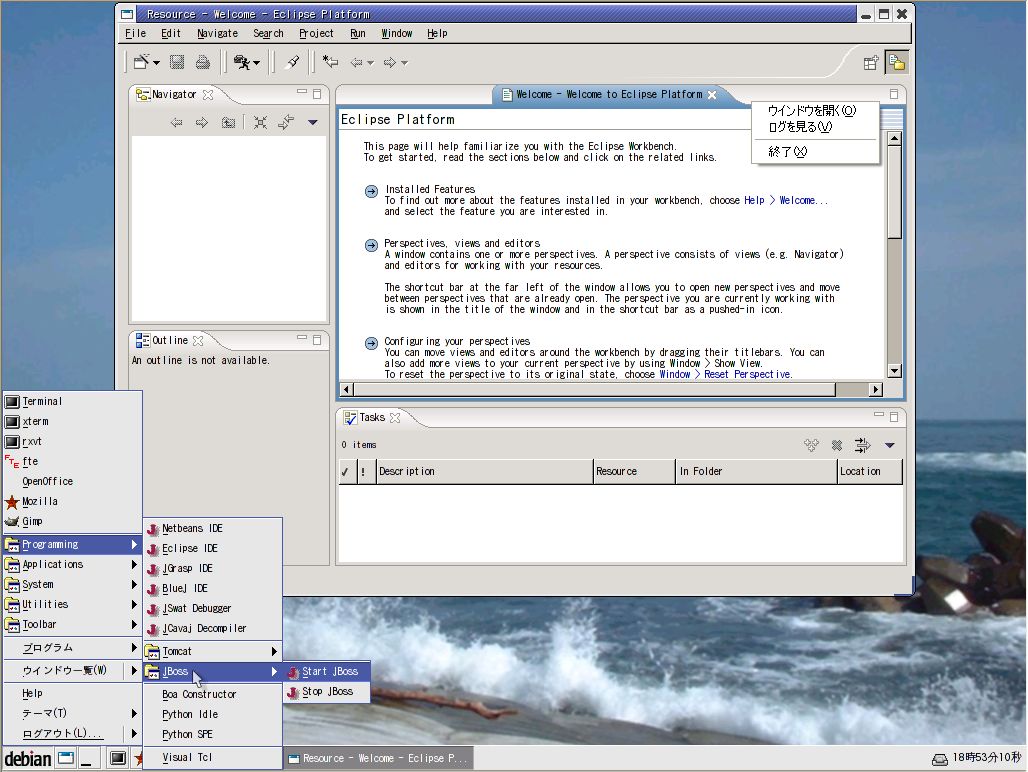The image size is (1028, 772).
Task: Click the Tasks Delete icon
Action: [x=837, y=446]
